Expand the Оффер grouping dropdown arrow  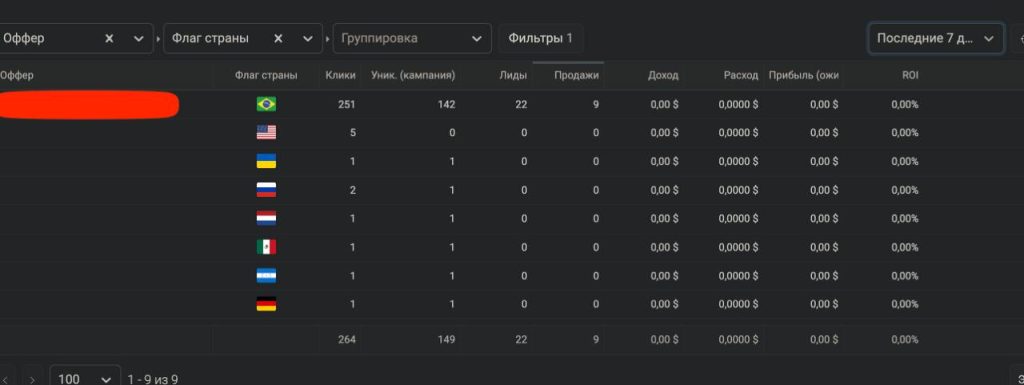point(138,38)
